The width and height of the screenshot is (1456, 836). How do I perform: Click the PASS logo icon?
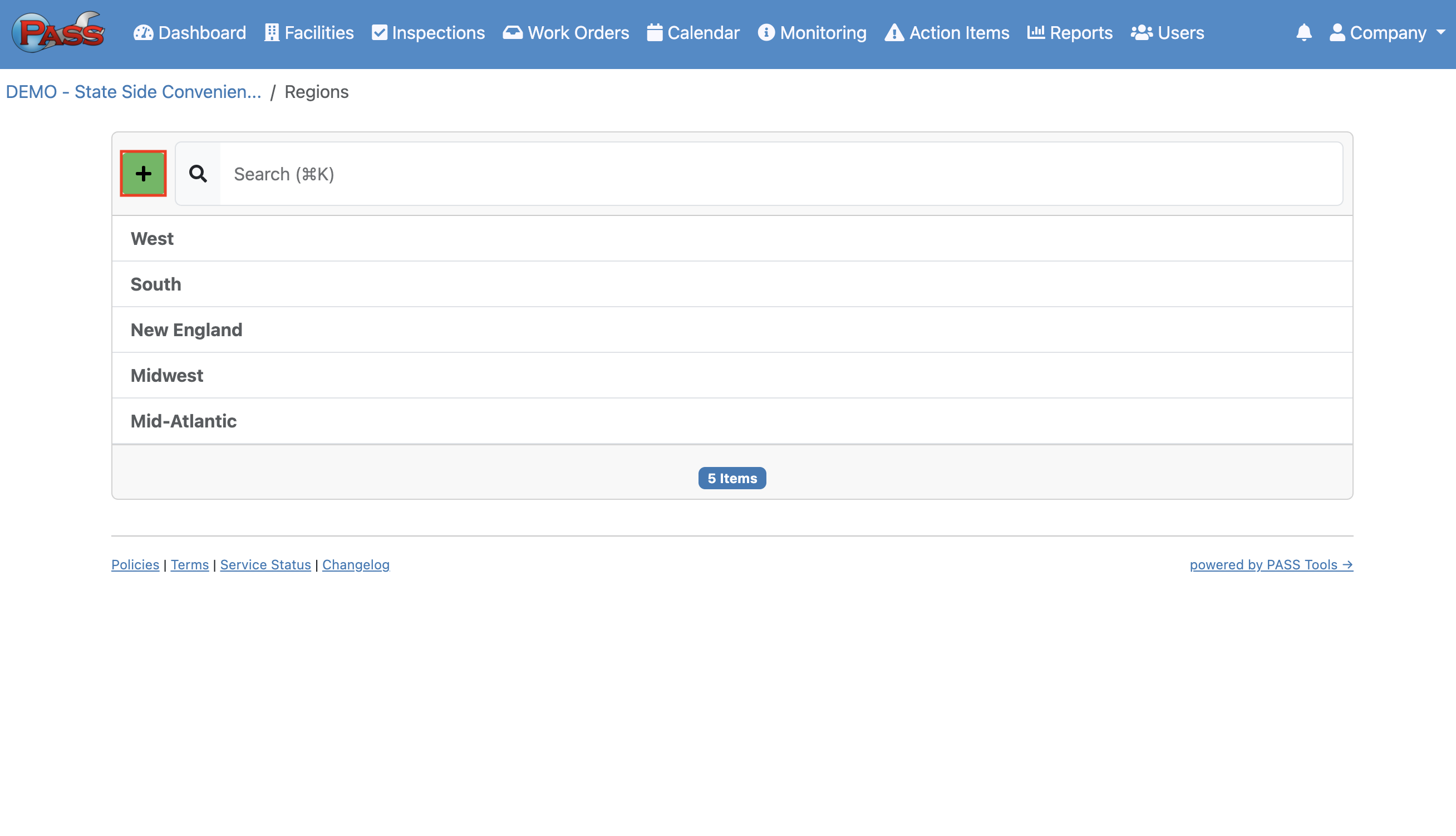[58, 33]
